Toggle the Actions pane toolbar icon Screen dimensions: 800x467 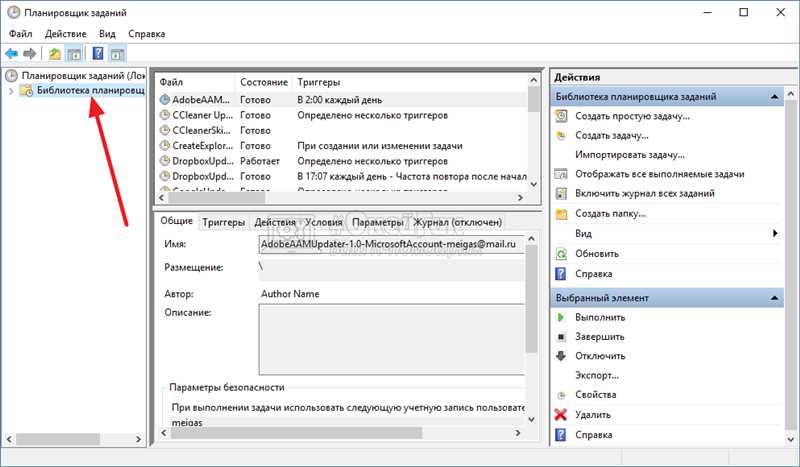117,53
